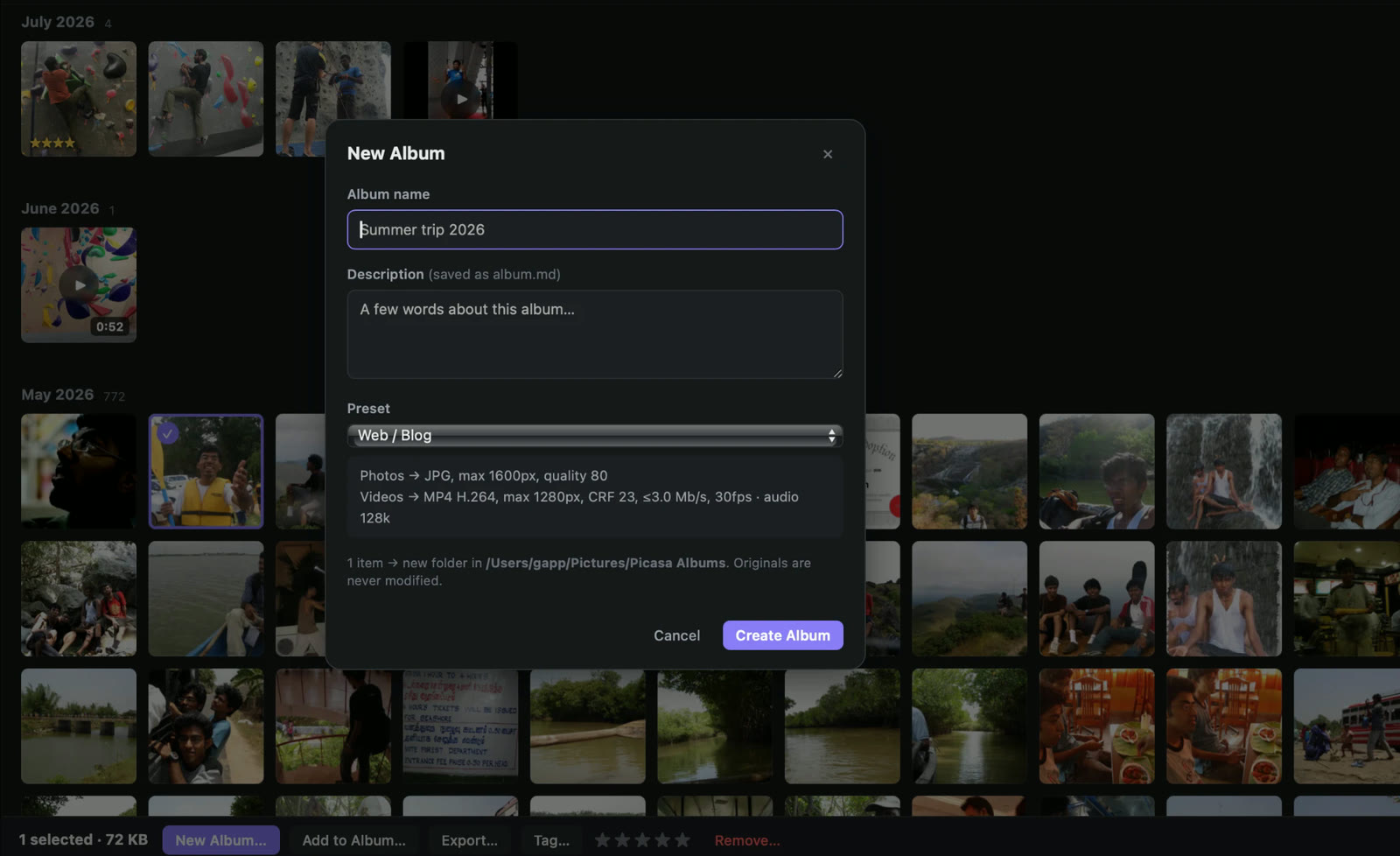Click the June 2026 section header
The width and height of the screenshot is (1400, 856).
(60, 208)
